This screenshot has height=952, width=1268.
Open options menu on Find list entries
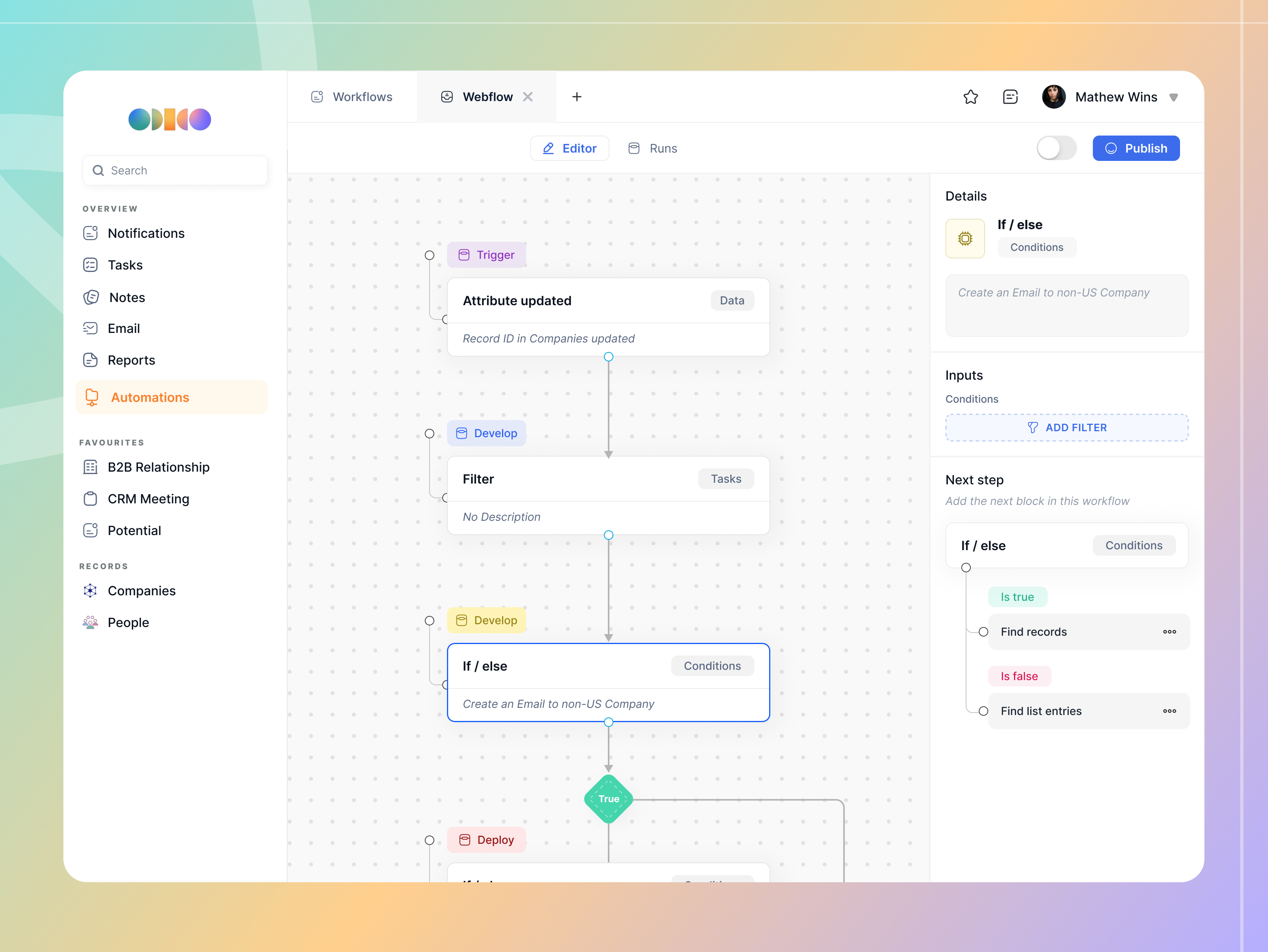tap(1170, 711)
